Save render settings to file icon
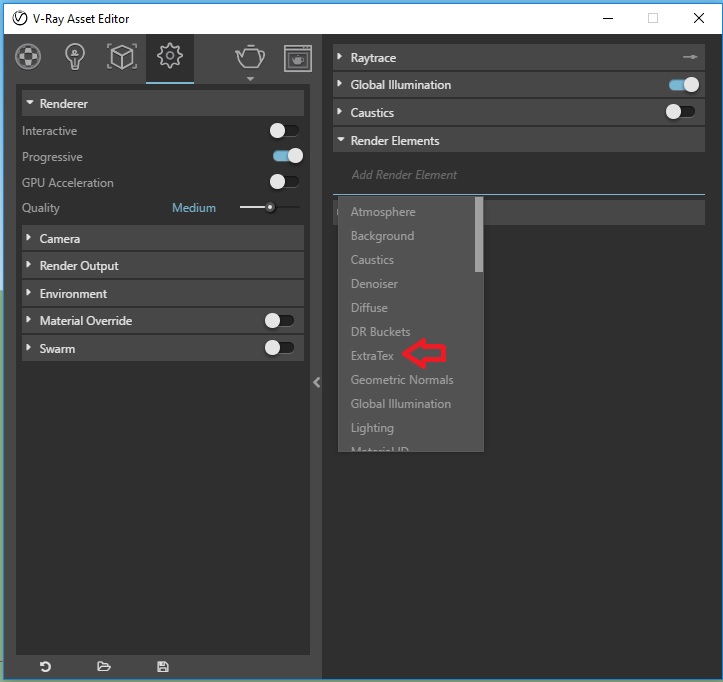The height and width of the screenshot is (682, 723). click(x=163, y=666)
